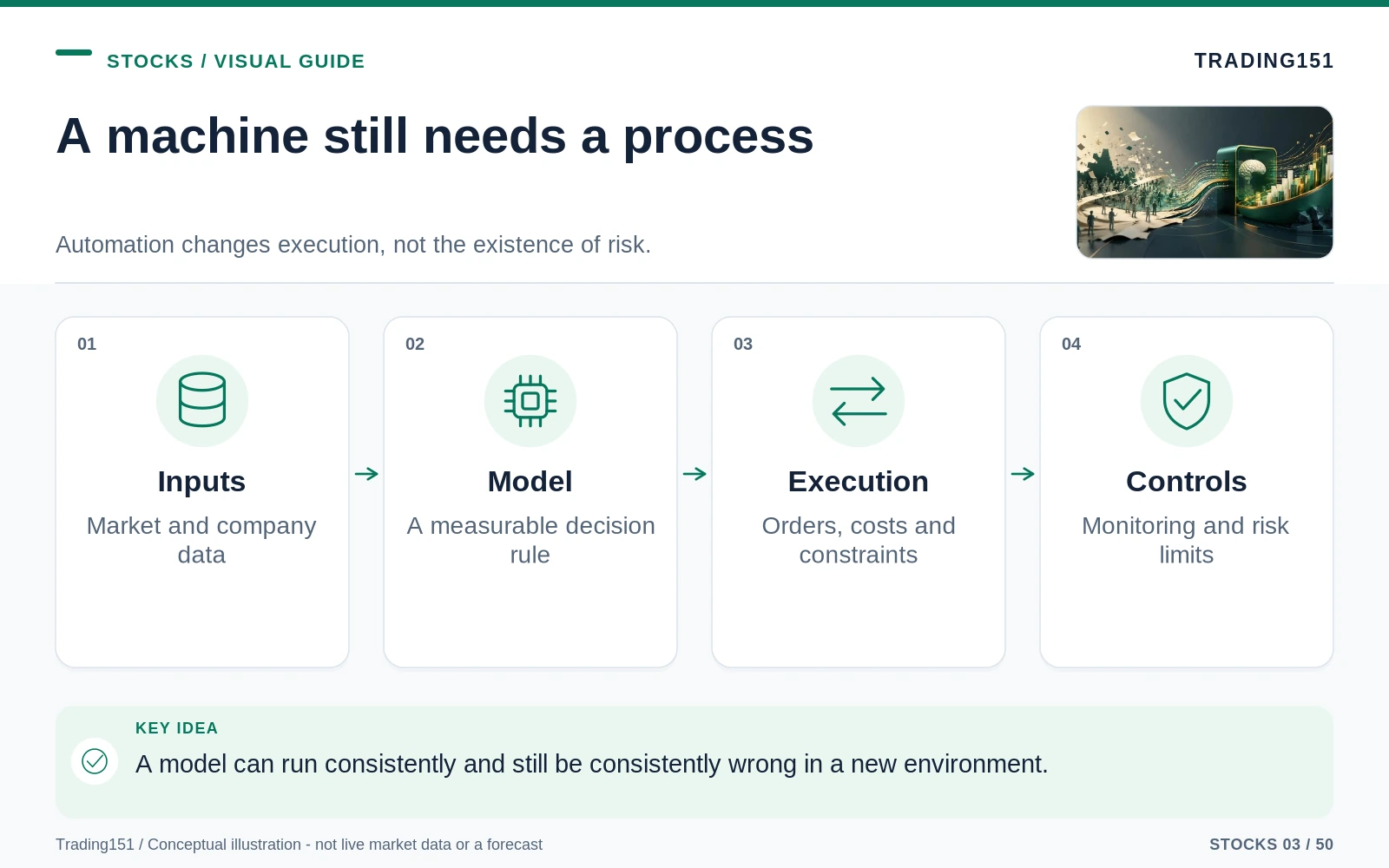Select the "Inputs" card heading
The height and width of the screenshot is (868, 1389).
(x=202, y=482)
